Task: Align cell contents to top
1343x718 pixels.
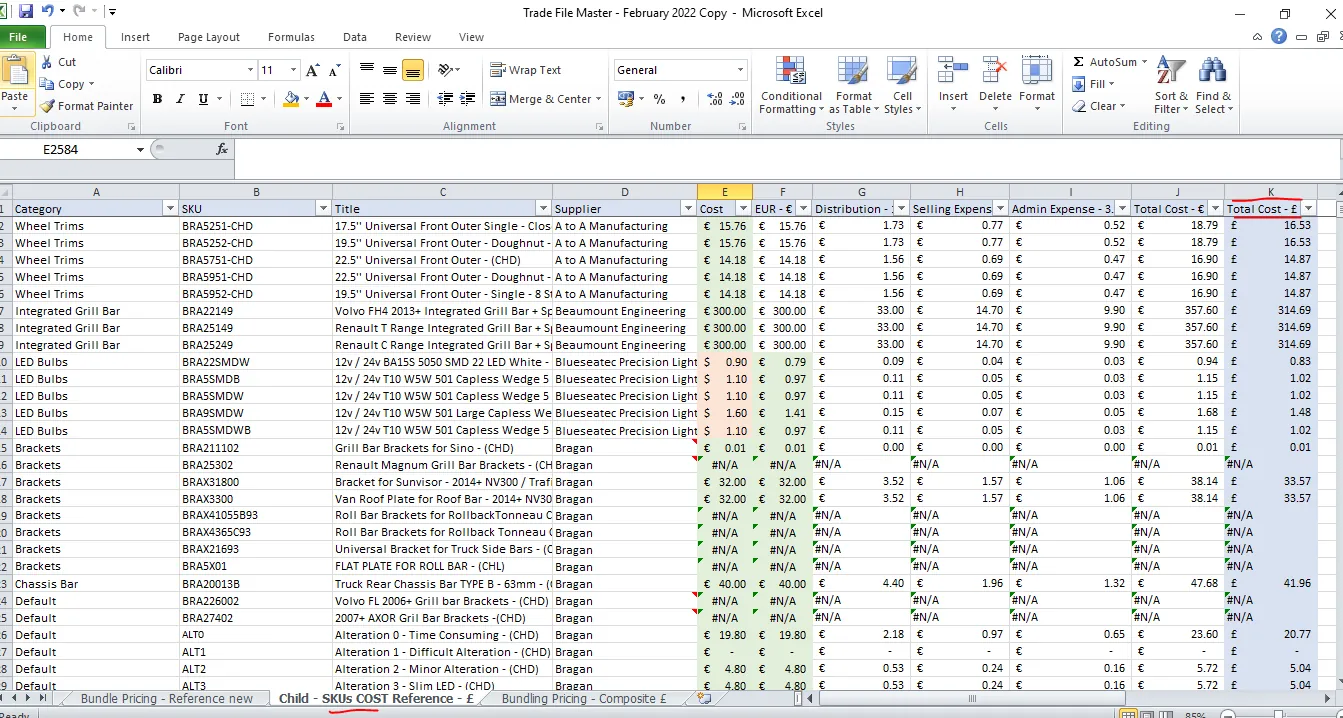Action: click(x=367, y=71)
